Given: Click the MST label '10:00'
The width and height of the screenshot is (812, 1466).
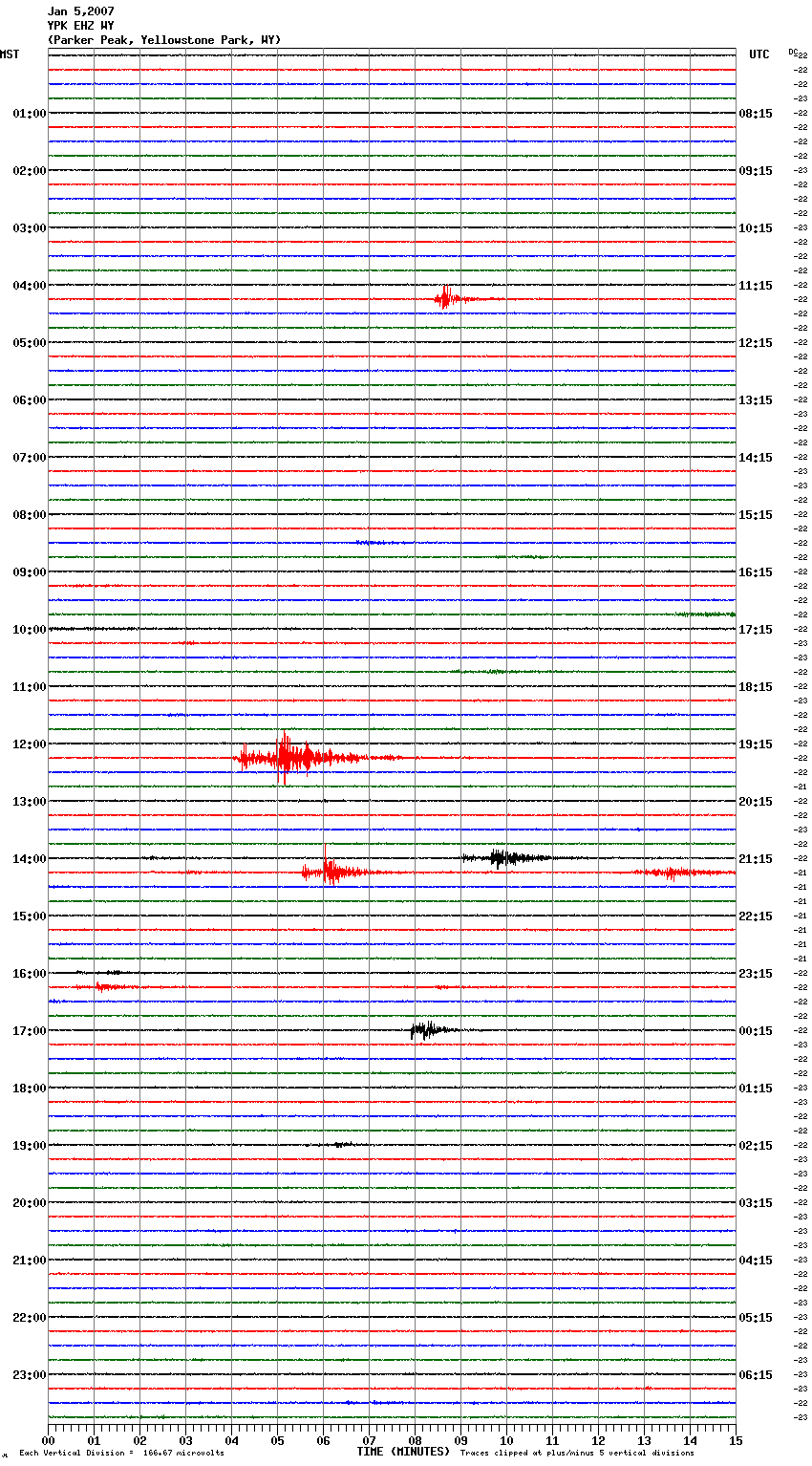Looking at the screenshot, I should 30,630.
